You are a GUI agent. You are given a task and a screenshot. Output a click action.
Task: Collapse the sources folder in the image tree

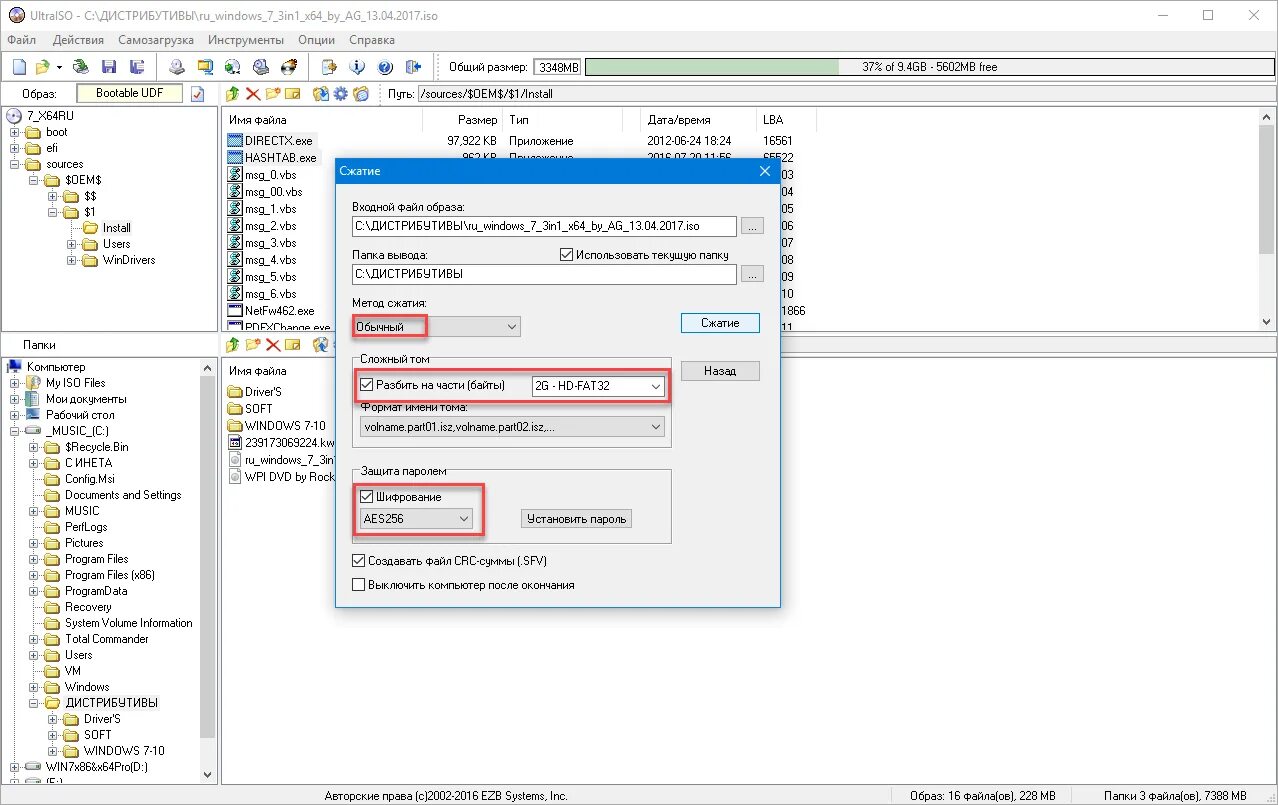16,164
